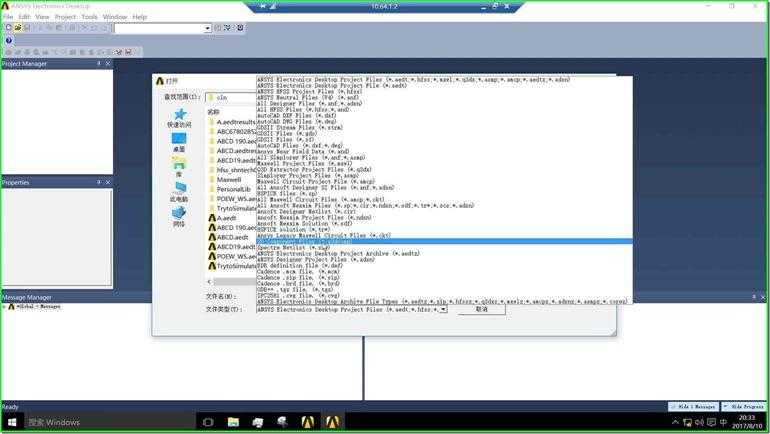Open the Edit menu

24,17
